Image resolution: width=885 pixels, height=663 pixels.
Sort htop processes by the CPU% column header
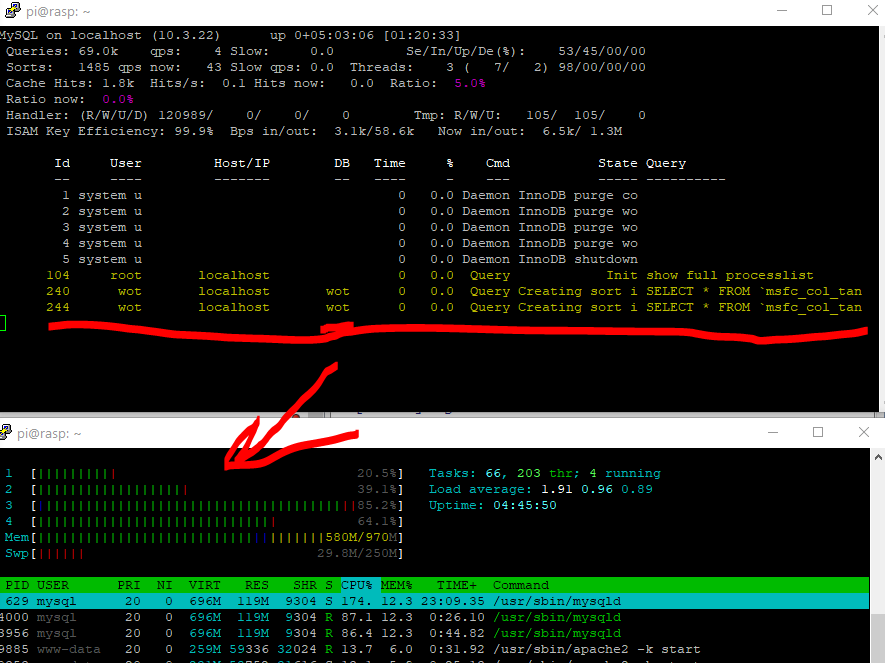[x=356, y=585]
